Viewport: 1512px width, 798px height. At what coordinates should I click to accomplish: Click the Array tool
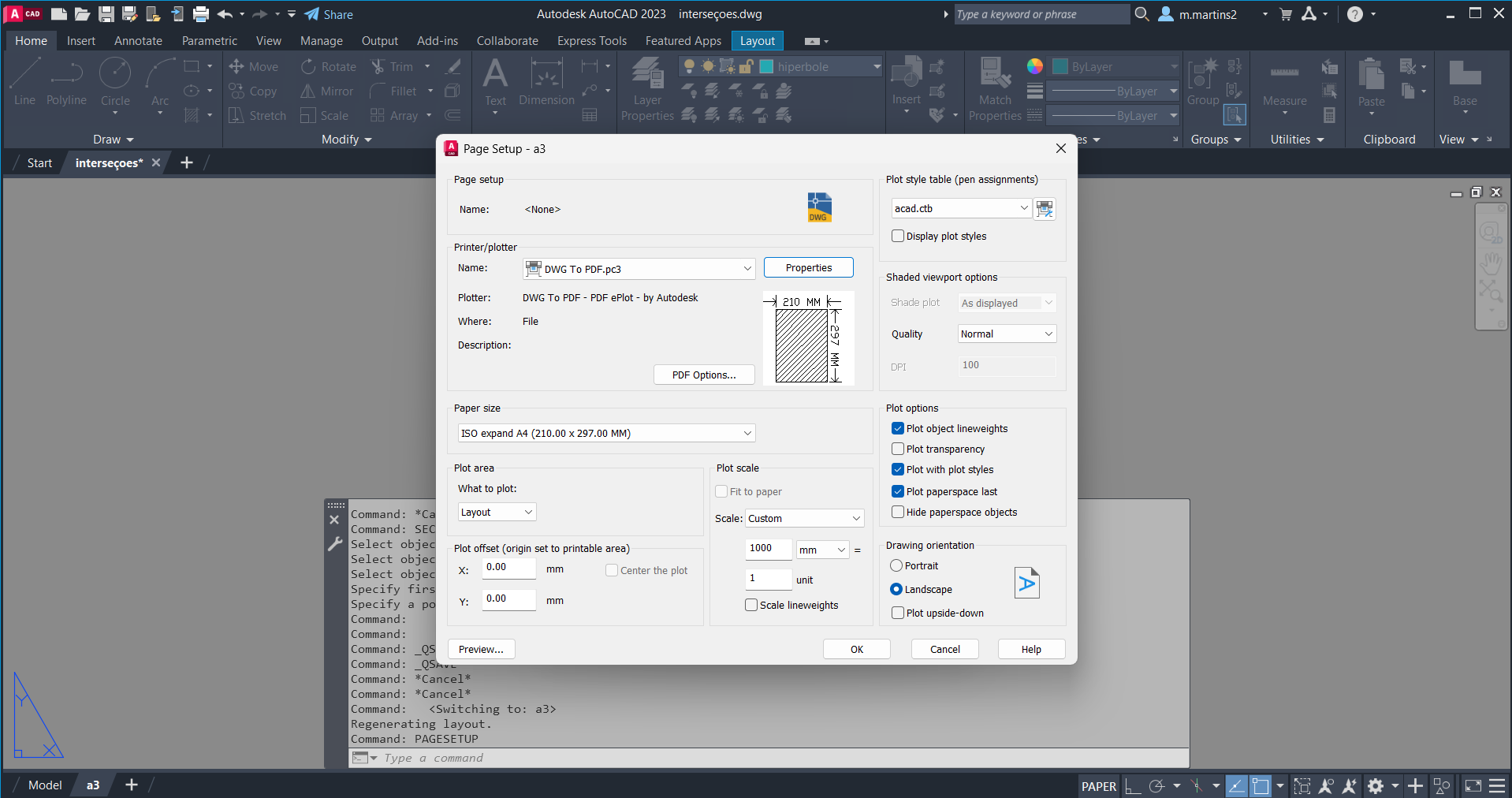pyautogui.click(x=394, y=116)
